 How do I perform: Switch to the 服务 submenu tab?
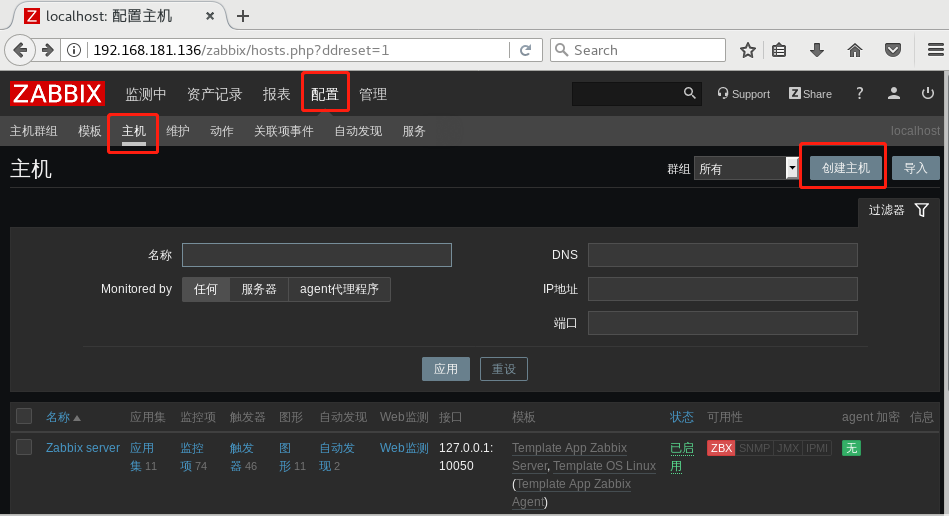click(414, 131)
